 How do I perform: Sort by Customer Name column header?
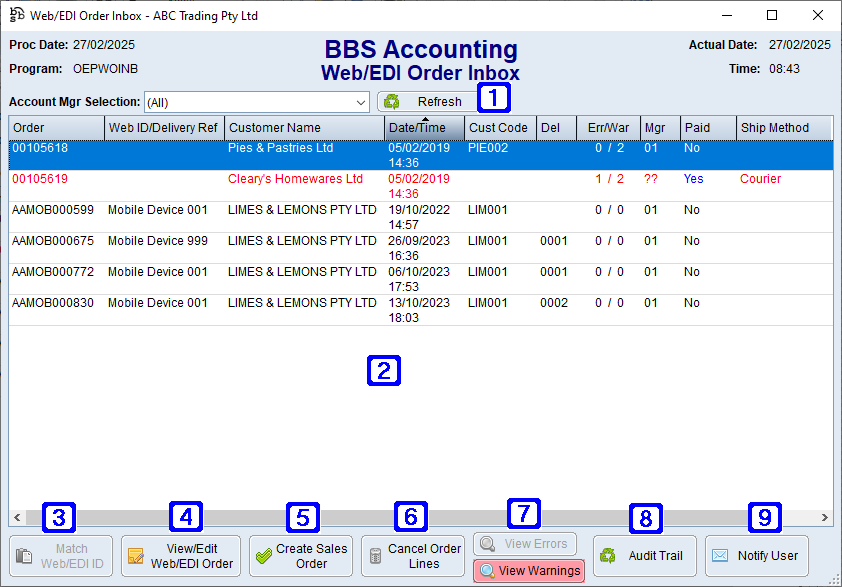[x=304, y=128]
